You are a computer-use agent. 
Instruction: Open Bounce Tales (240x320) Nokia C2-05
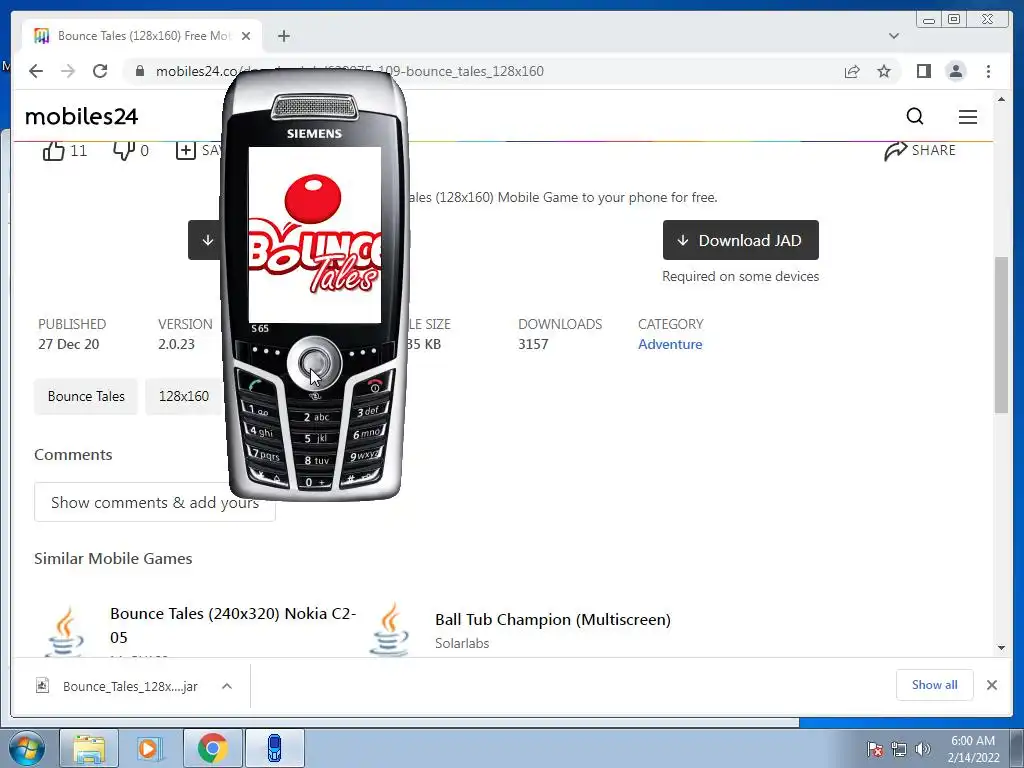[x=233, y=625]
